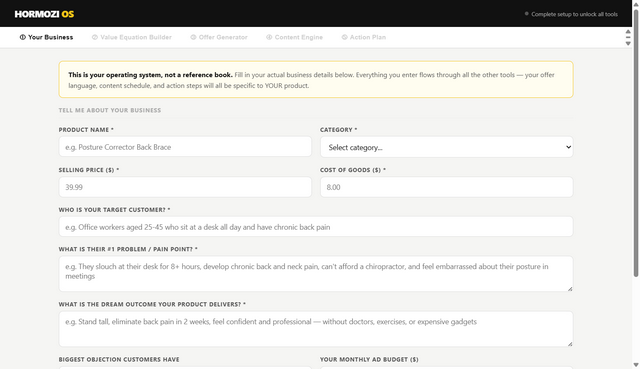Focus the target customer input field
This screenshot has height=369, width=640.
(316, 227)
